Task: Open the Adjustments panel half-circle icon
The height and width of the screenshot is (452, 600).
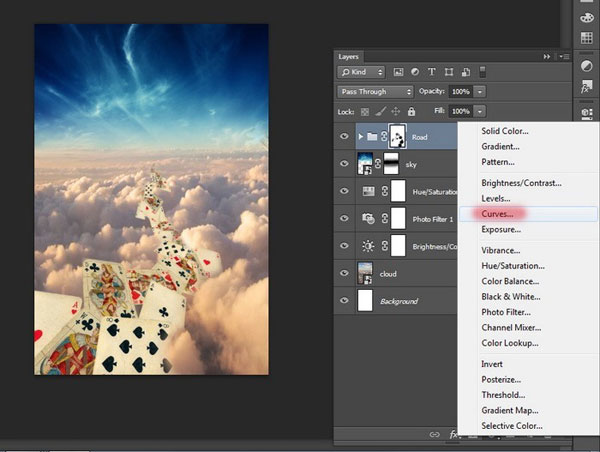Action: click(x=587, y=66)
